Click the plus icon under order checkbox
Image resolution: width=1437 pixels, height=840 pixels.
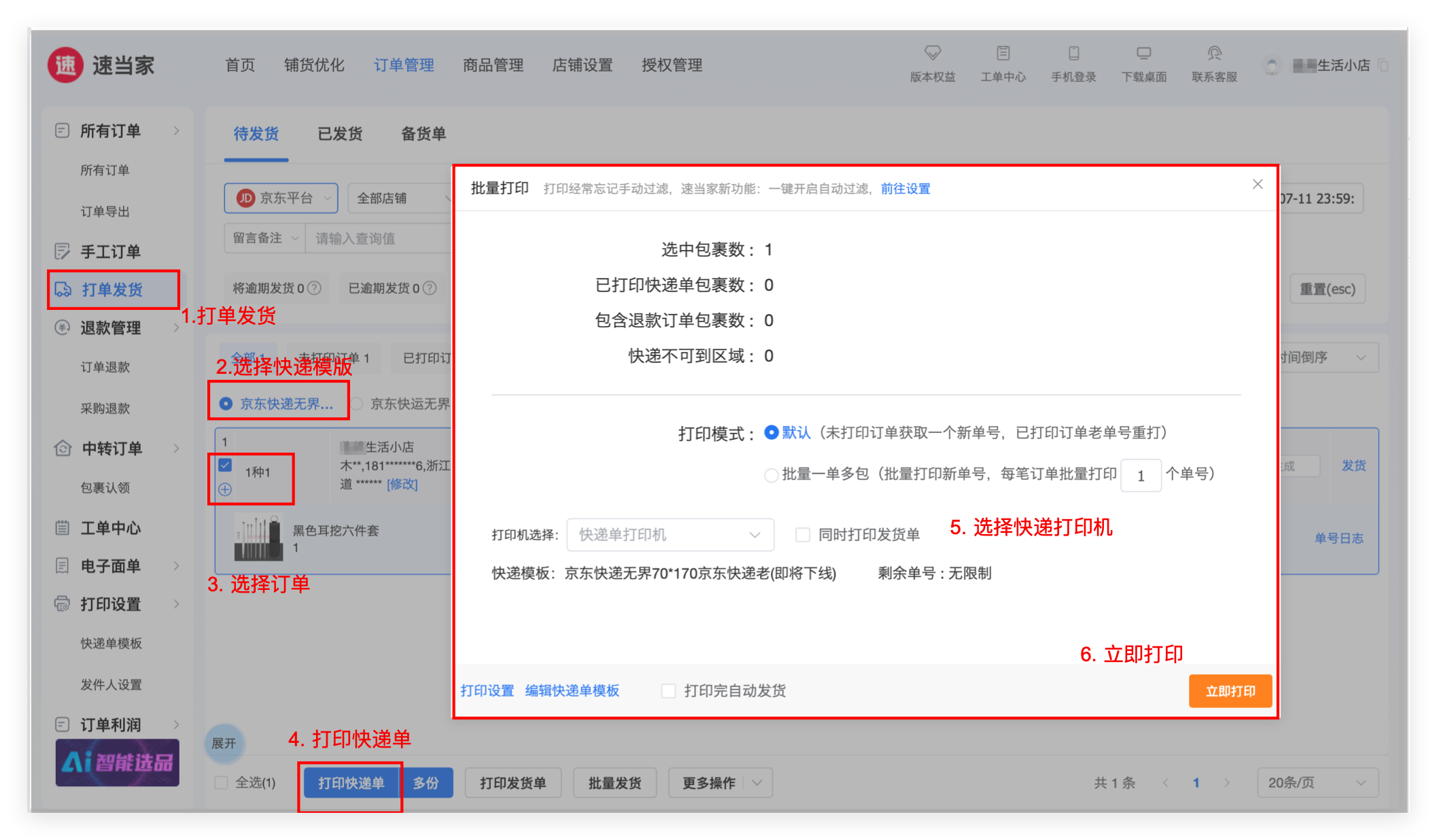tap(225, 489)
